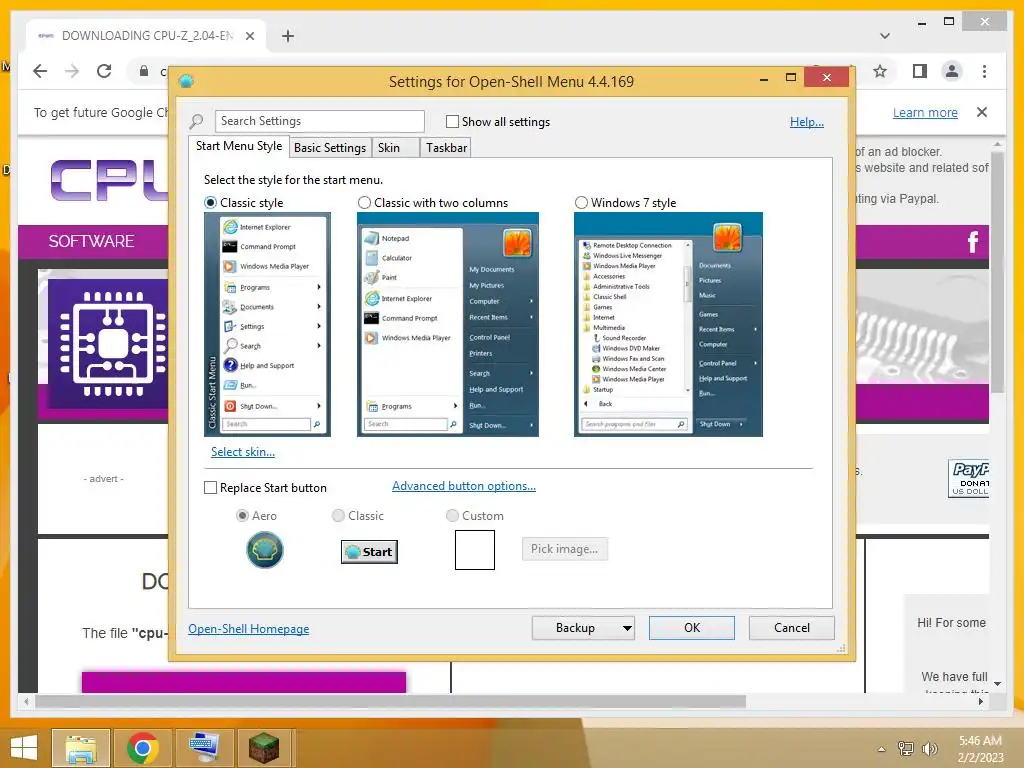
Task: Open Chrome's three-dot menu
Action: 984,71
